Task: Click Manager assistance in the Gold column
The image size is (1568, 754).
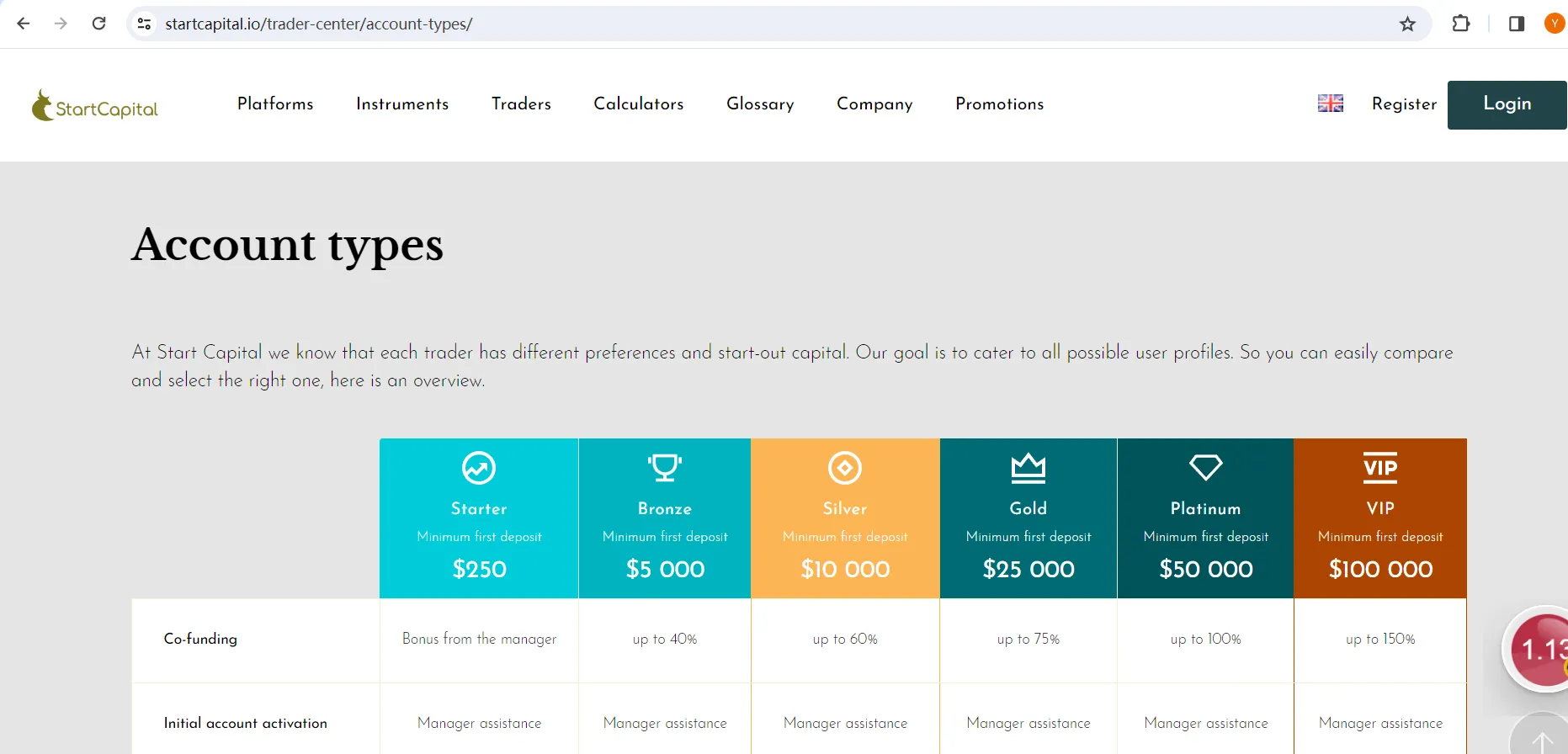Action: click(1029, 723)
